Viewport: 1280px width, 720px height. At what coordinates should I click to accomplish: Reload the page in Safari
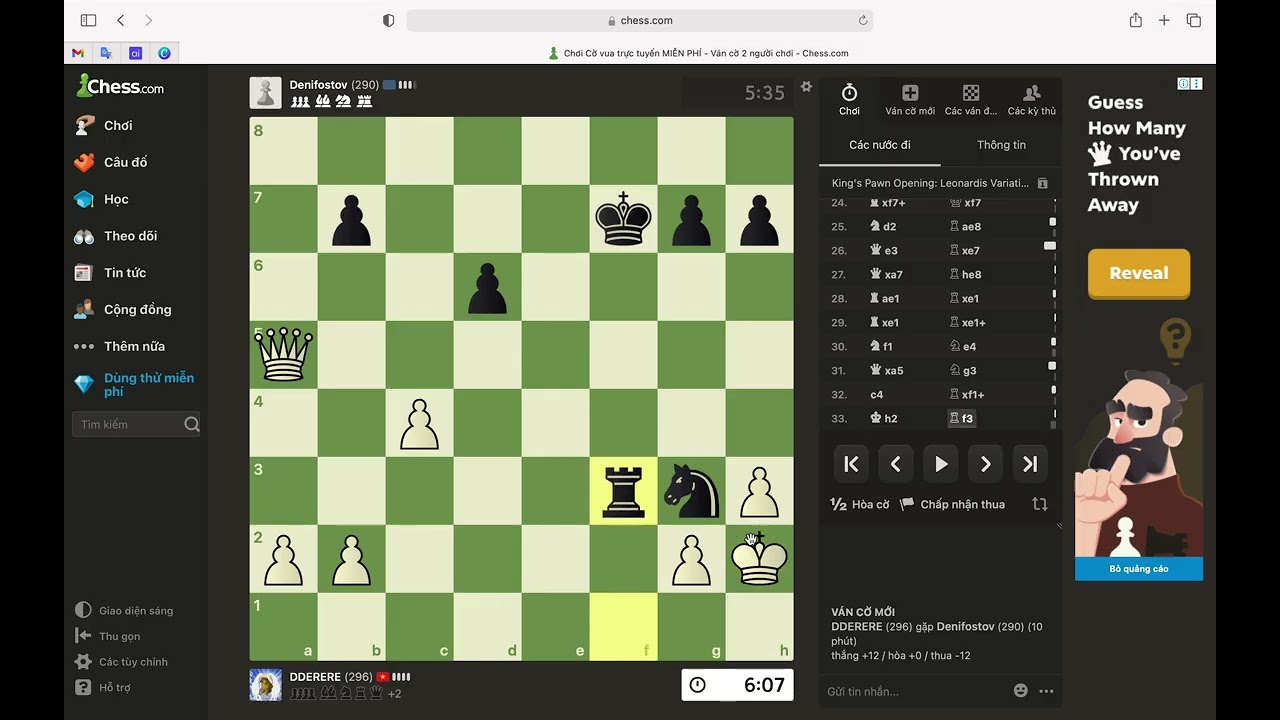click(862, 20)
